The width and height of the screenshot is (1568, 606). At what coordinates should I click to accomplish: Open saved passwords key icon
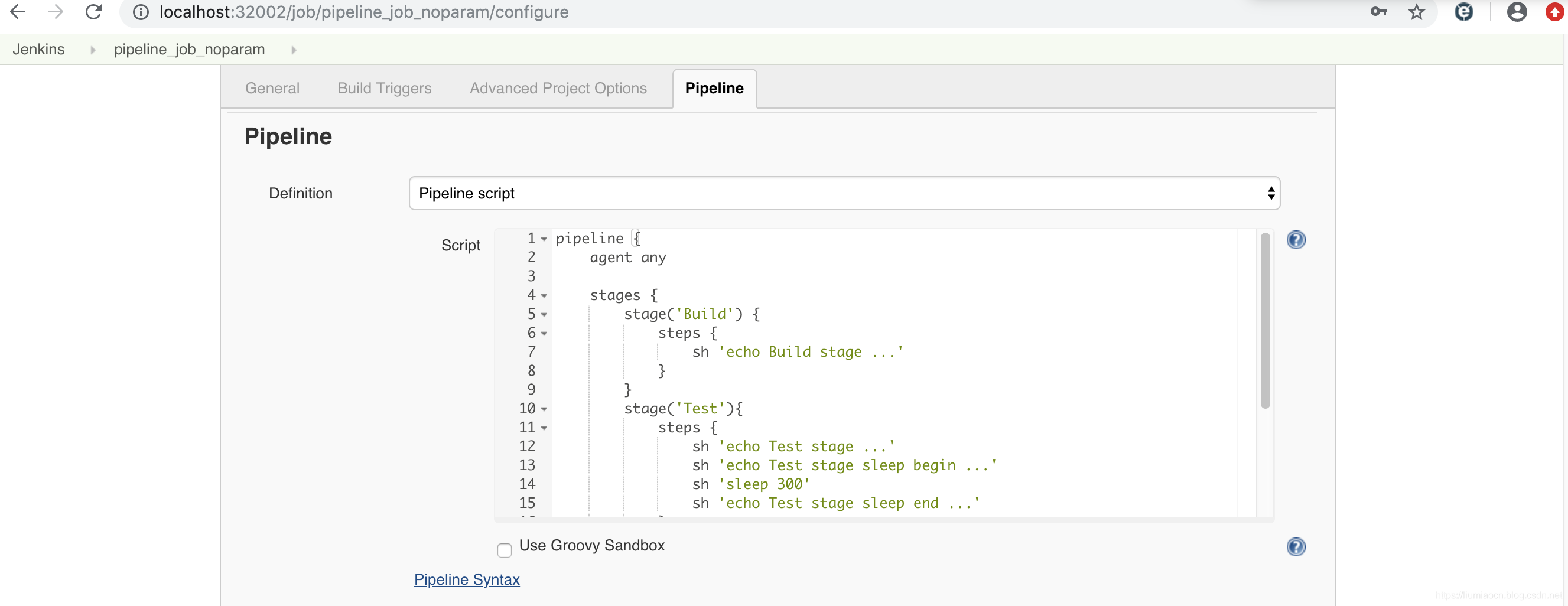click(x=1379, y=12)
